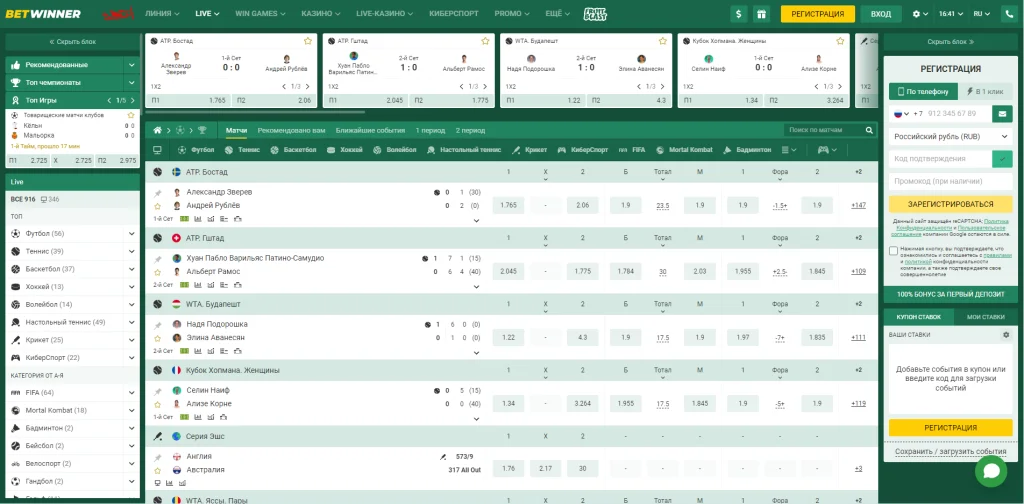The width and height of the screenshot is (1024, 504).
Task: Pin the Англия vs Австралия match
Action: 157,457
